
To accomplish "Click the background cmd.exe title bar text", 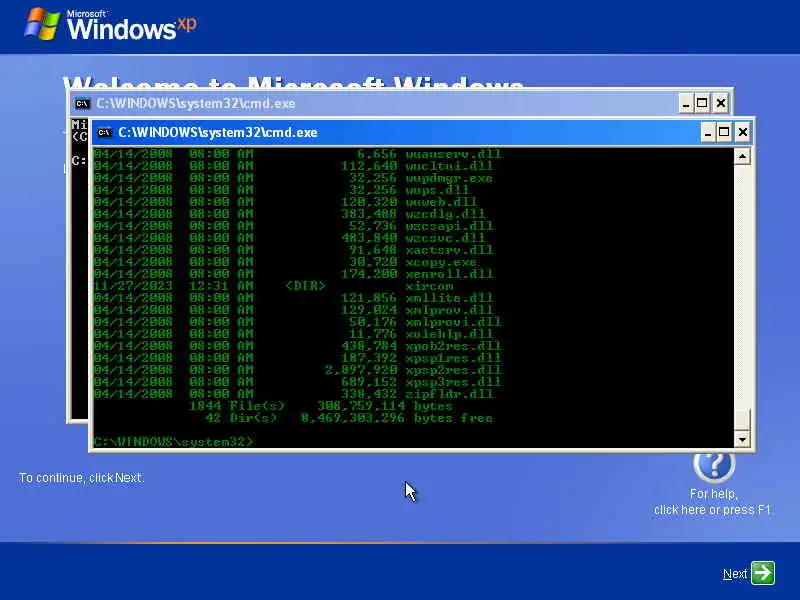I will [x=196, y=104].
